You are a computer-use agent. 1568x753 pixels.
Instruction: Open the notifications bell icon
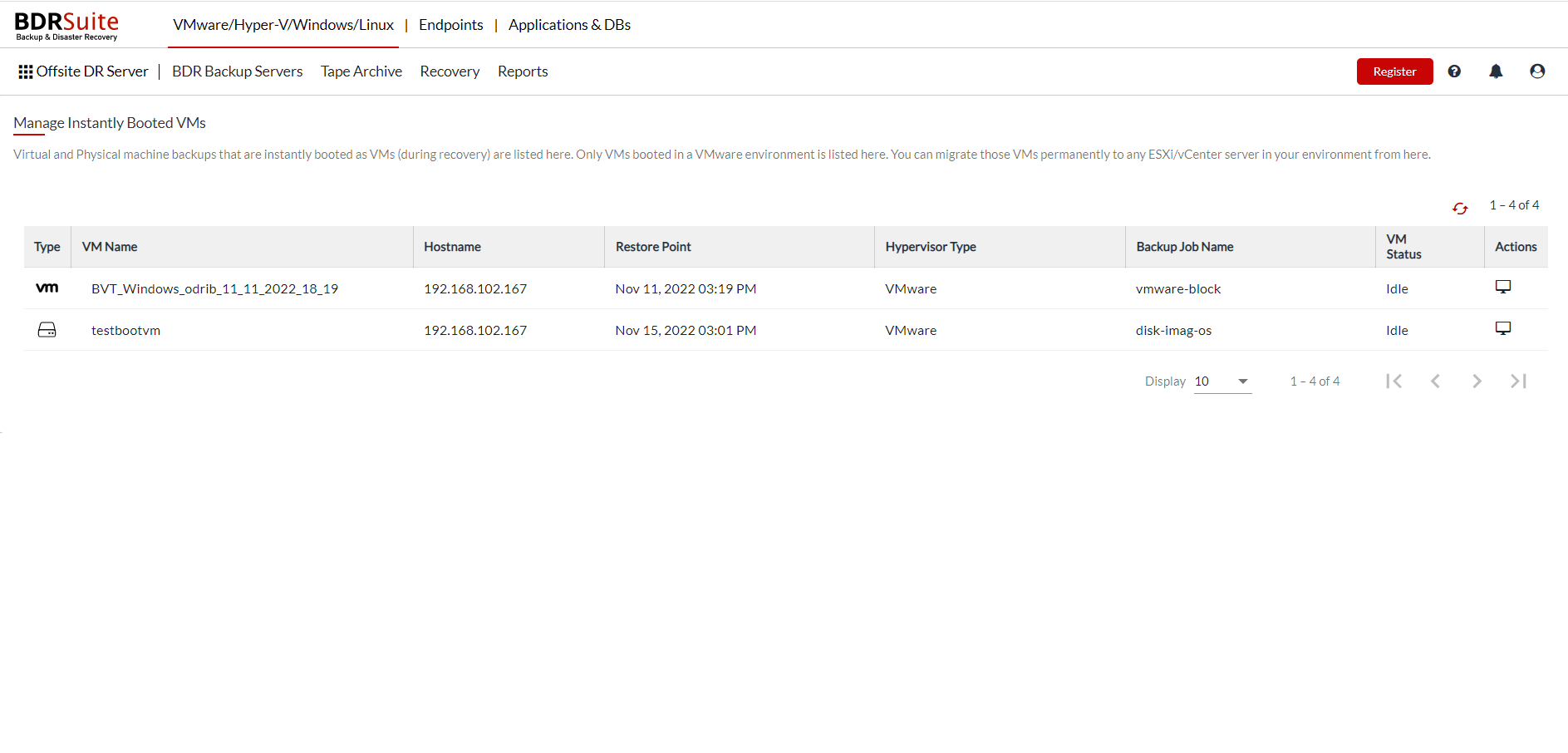point(1496,71)
